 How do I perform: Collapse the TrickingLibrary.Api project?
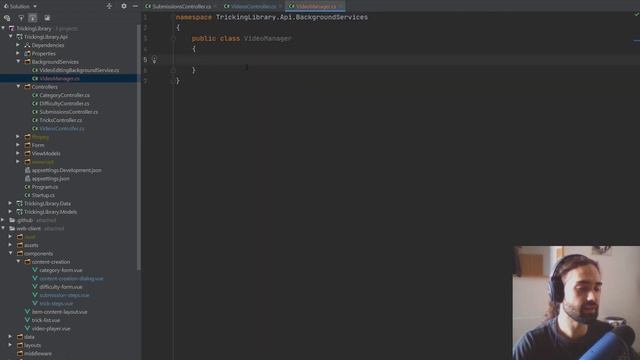point(11,36)
